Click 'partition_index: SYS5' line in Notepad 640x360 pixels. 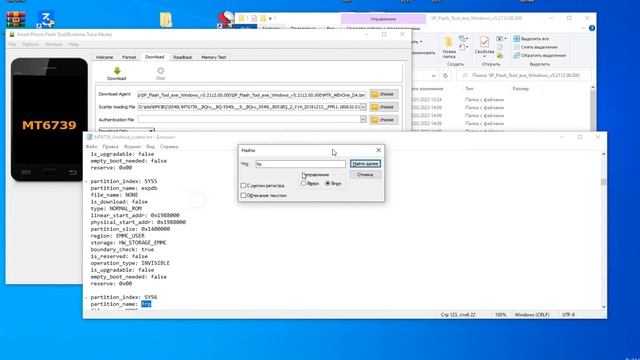tap(124, 181)
